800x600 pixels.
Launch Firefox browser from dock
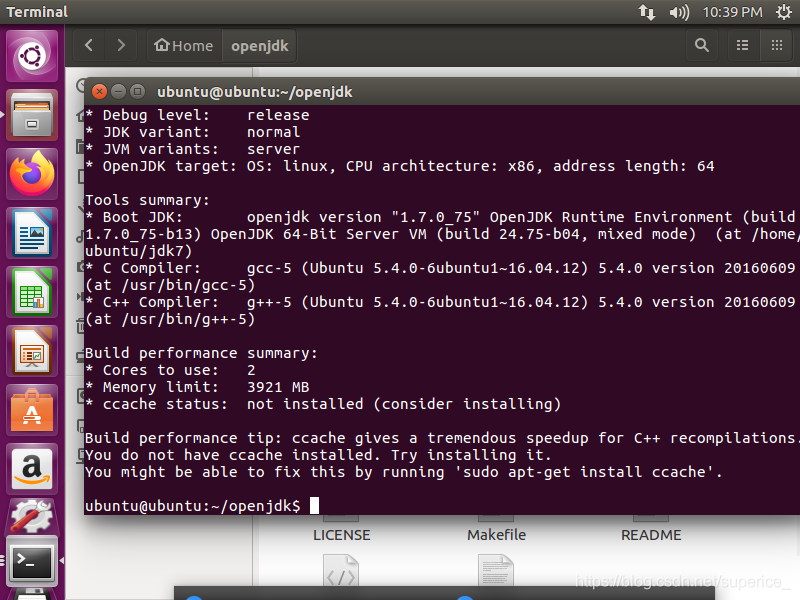click(32, 174)
